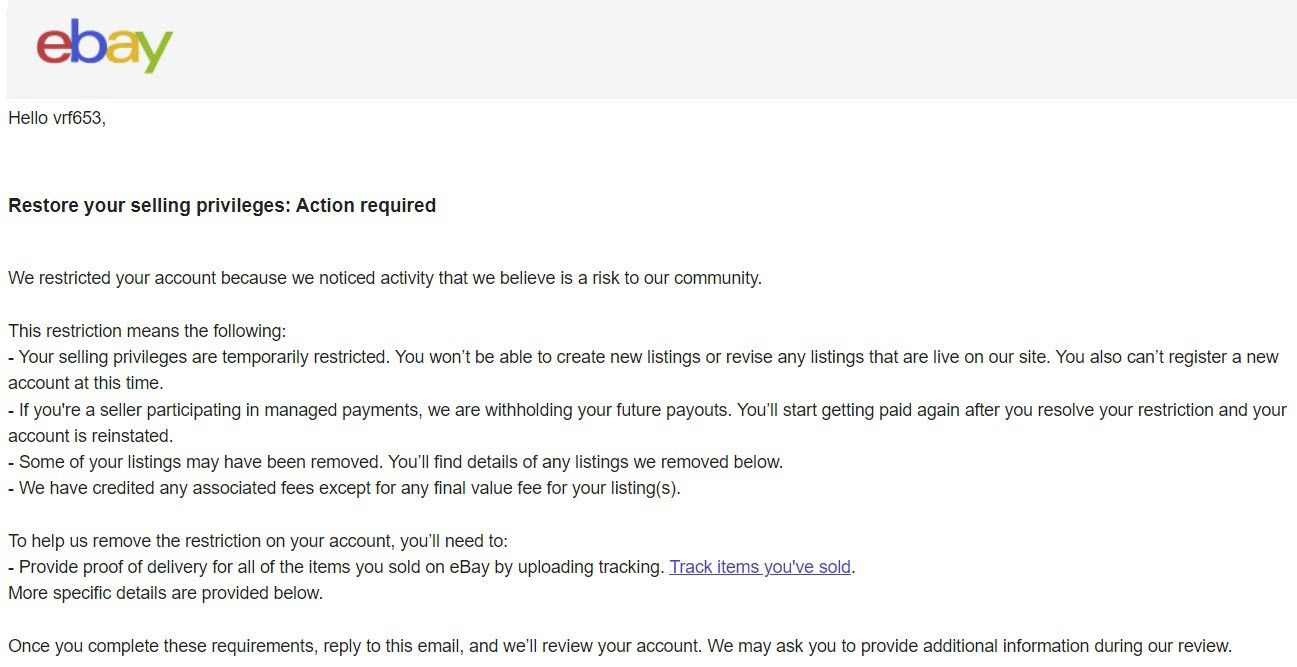The width and height of the screenshot is (1297, 667).
Task: Open the "Track items you've sold" link
Action: 760,567
